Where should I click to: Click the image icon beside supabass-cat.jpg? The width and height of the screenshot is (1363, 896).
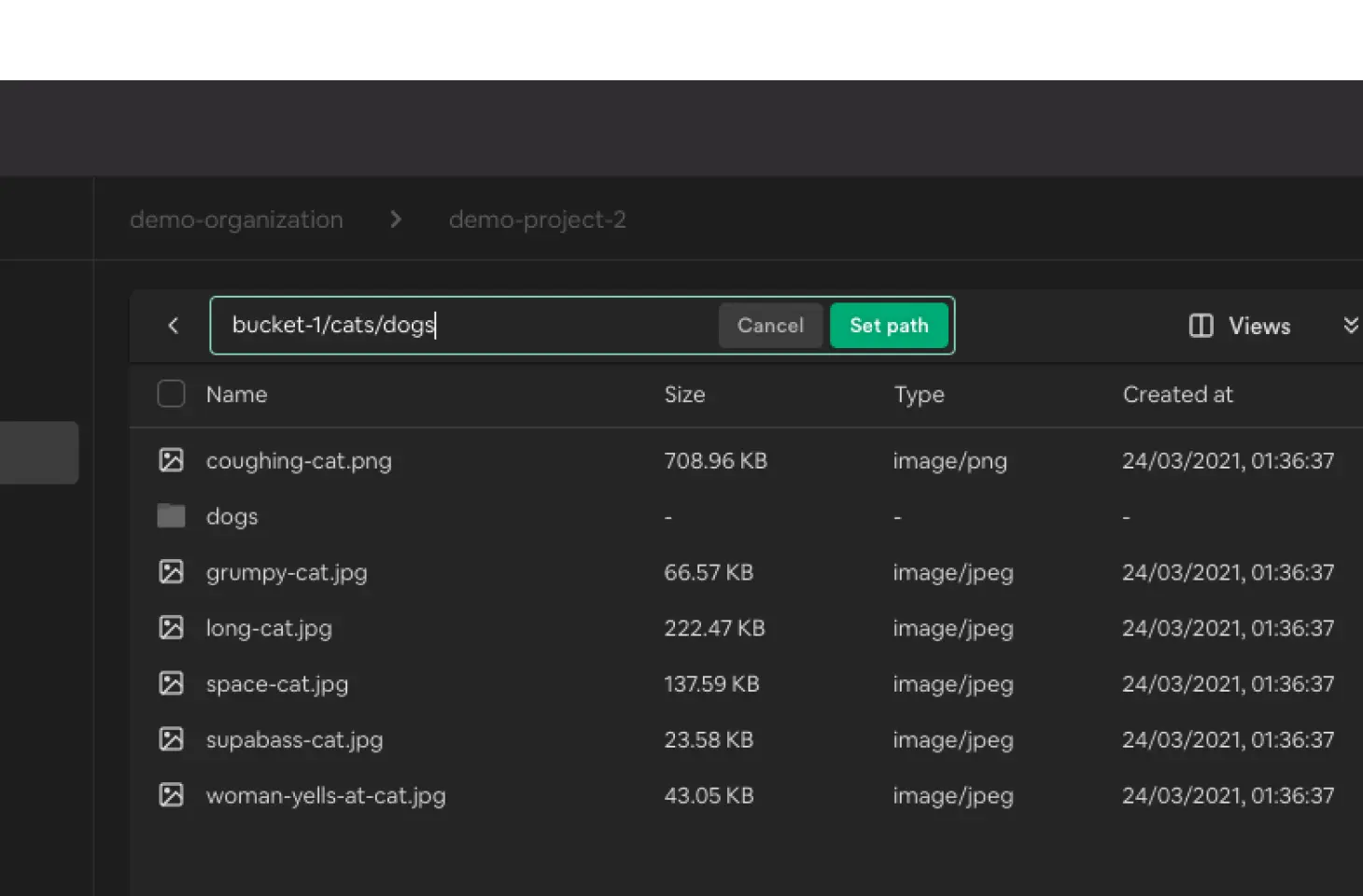(171, 740)
